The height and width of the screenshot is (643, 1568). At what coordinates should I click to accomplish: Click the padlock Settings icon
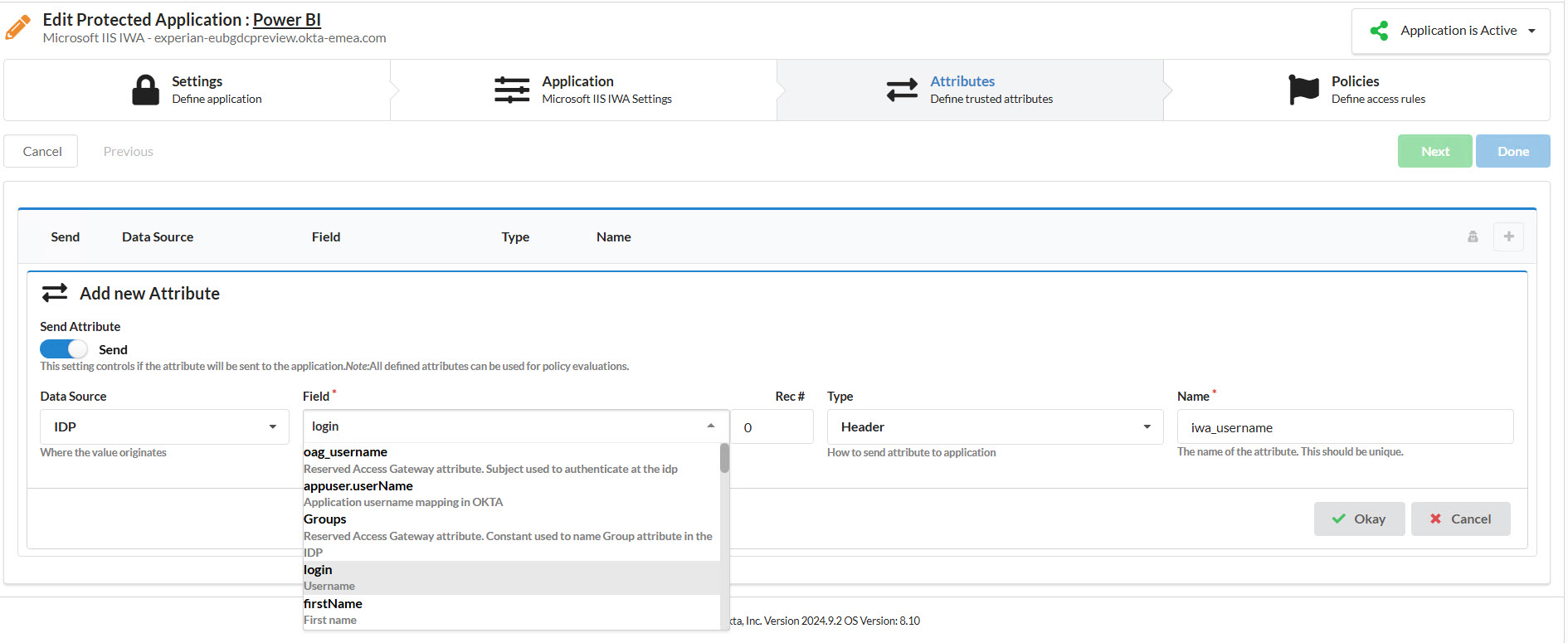click(x=145, y=90)
